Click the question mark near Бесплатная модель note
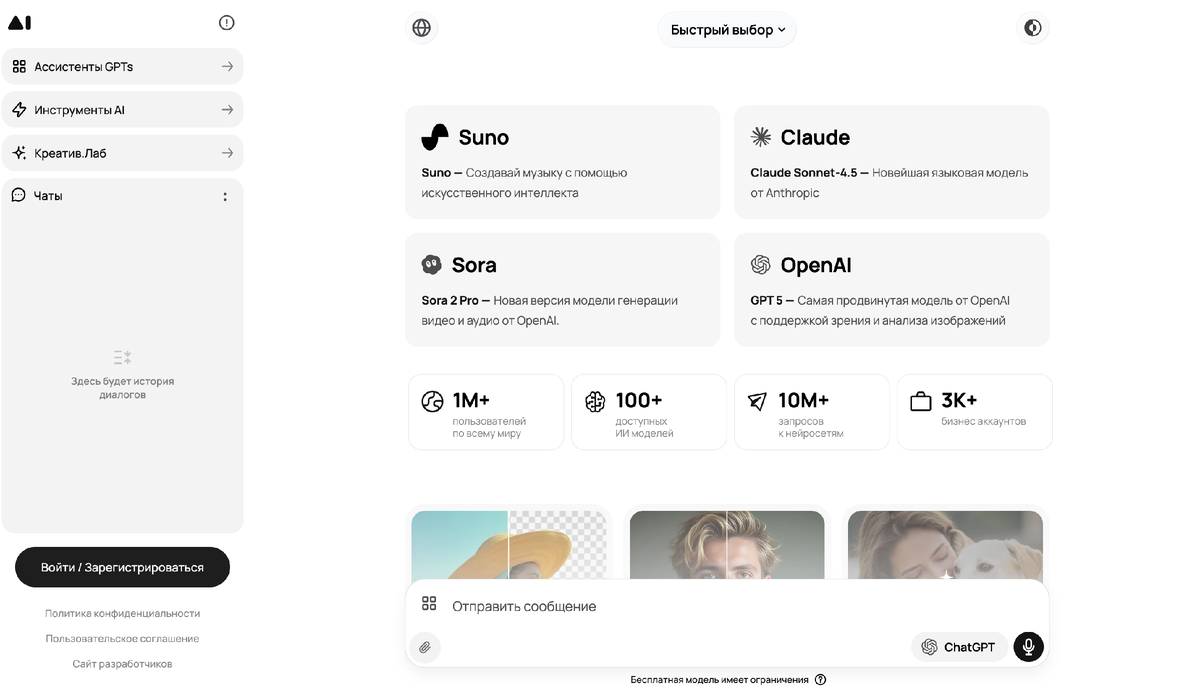Image resolution: width=1200 pixels, height=688 pixels. [820, 679]
